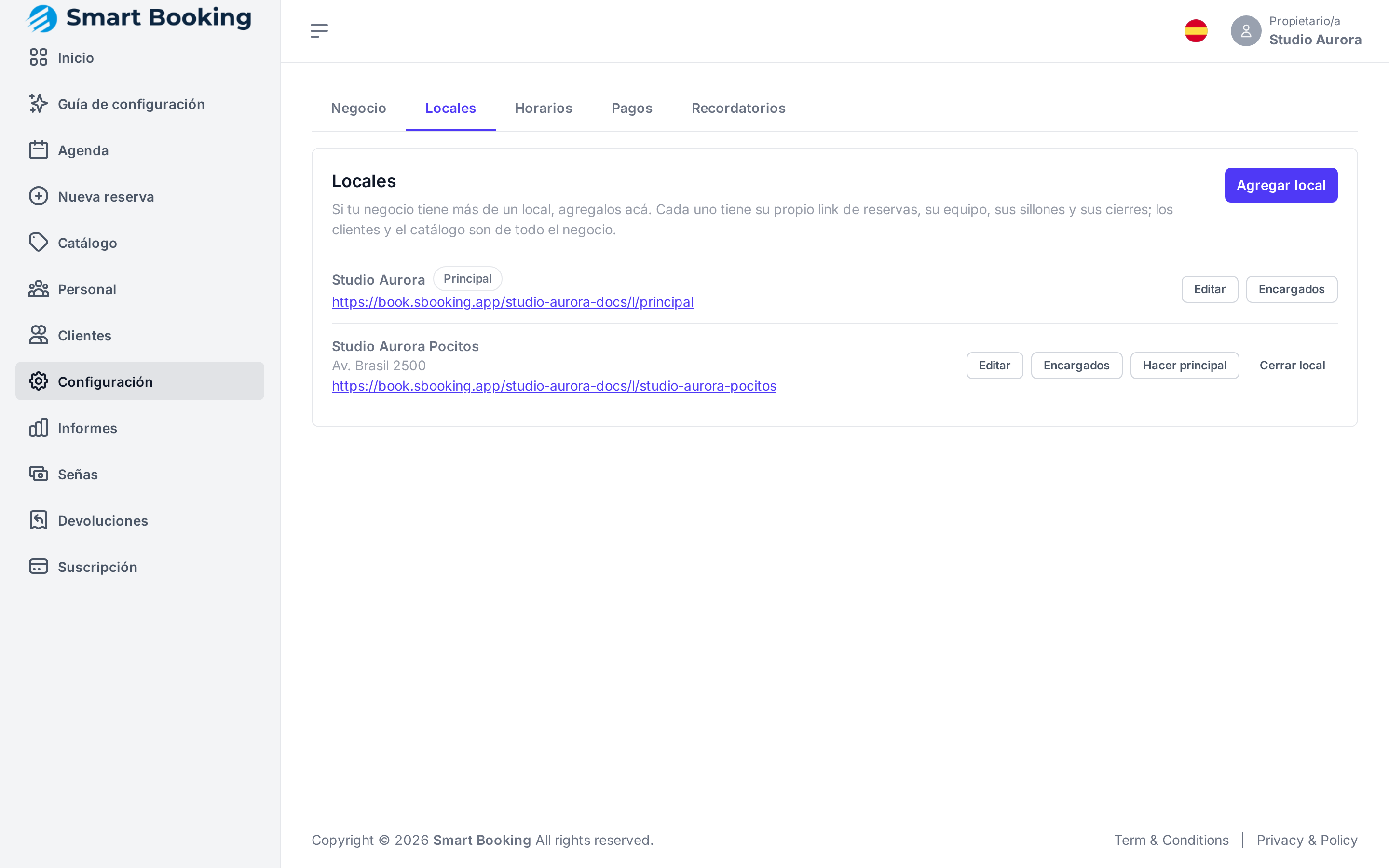Click the Spanish flag language icon
Image resolution: width=1389 pixels, height=868 pixels.
(1196, 31)
